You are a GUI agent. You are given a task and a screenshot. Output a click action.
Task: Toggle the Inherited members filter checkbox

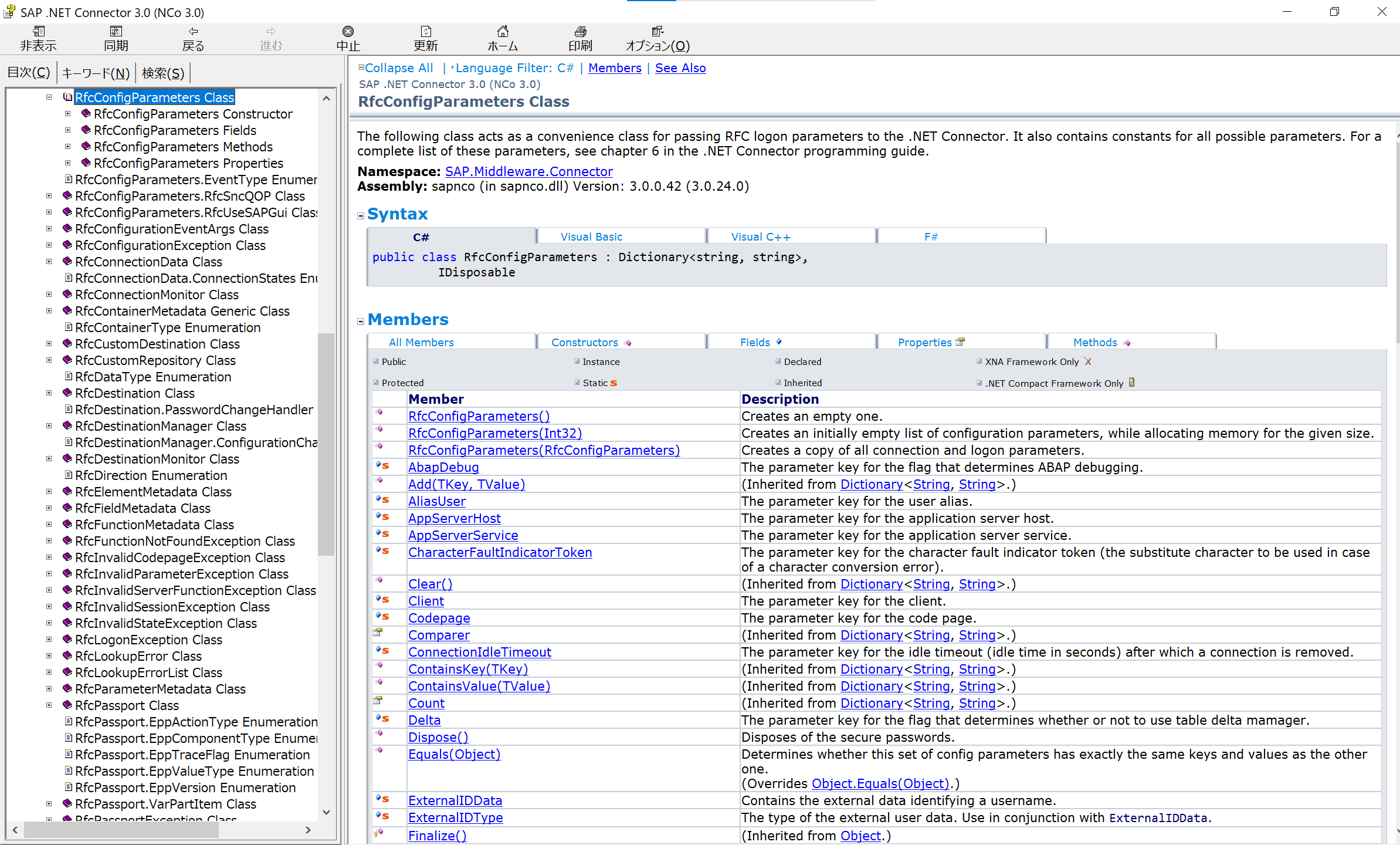coord(778,383)
